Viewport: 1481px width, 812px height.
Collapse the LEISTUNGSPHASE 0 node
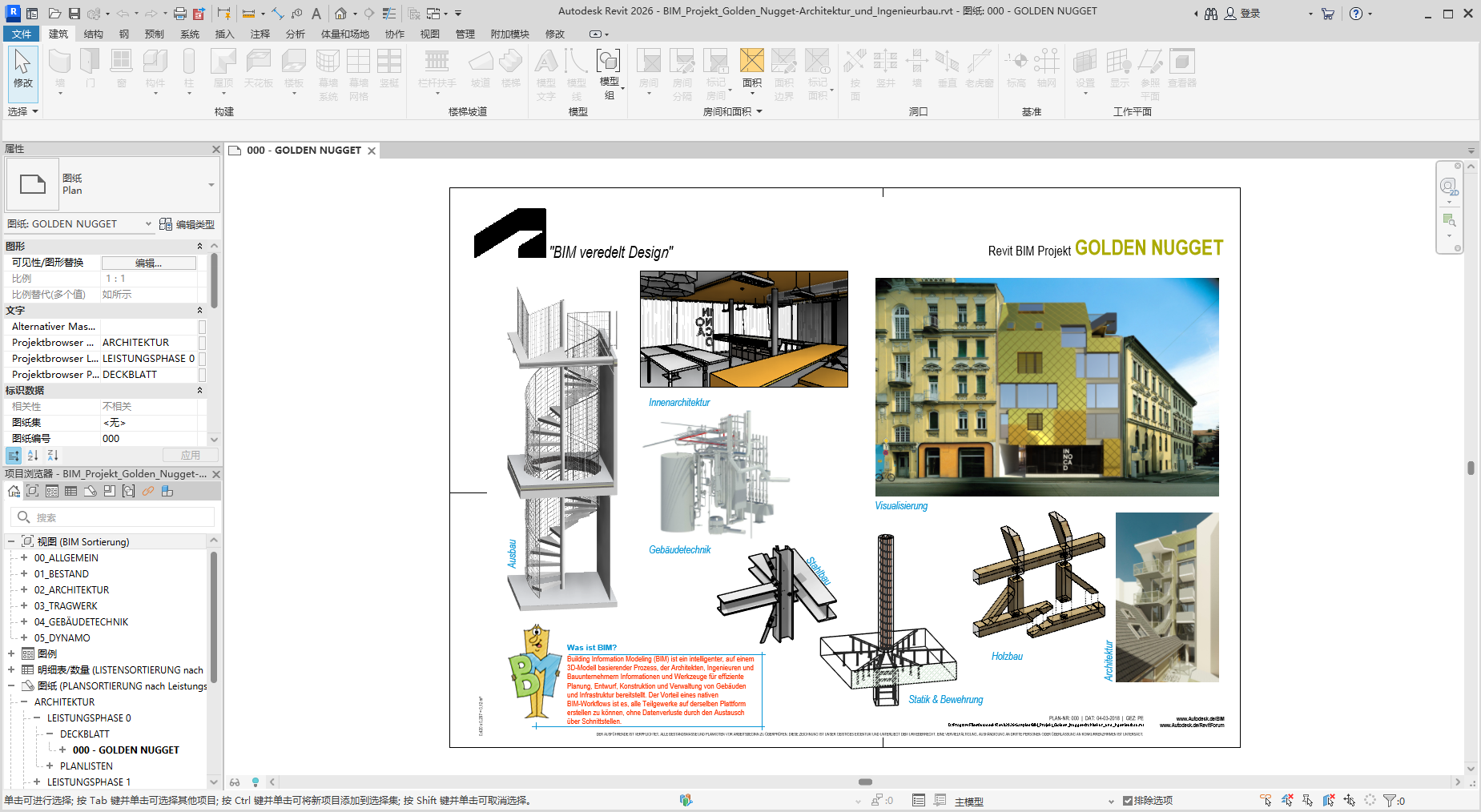tap(37, 718)
